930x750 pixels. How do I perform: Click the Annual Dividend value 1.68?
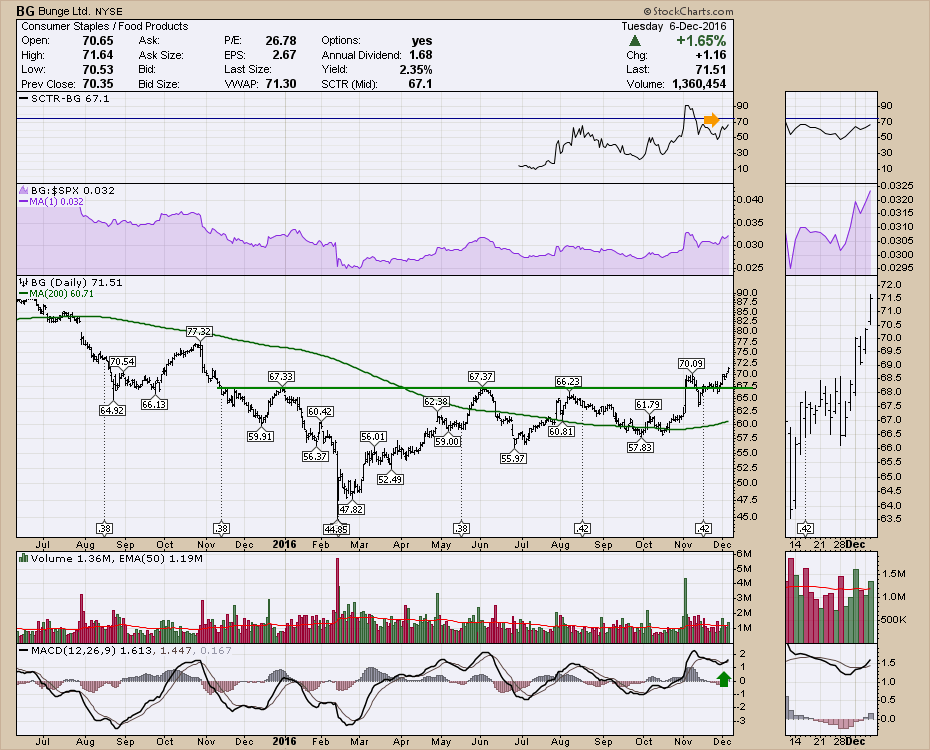coord(421,55)
